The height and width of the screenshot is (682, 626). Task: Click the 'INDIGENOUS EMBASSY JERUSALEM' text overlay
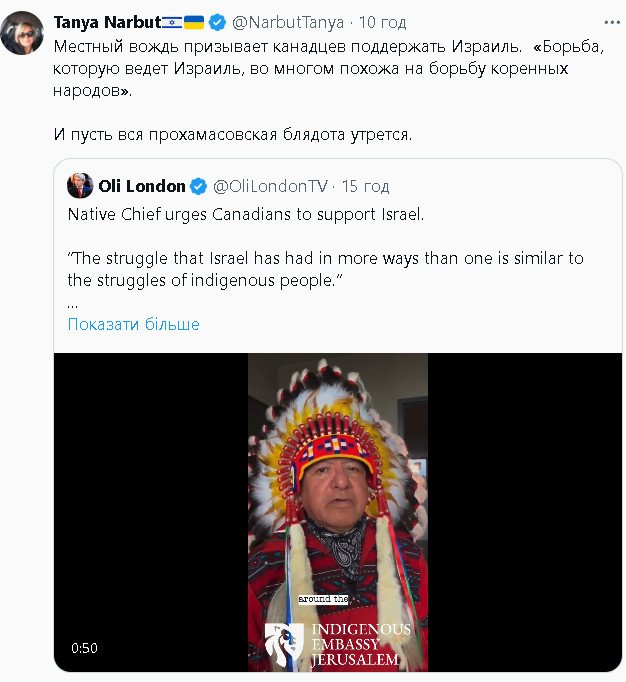point(360,645)
